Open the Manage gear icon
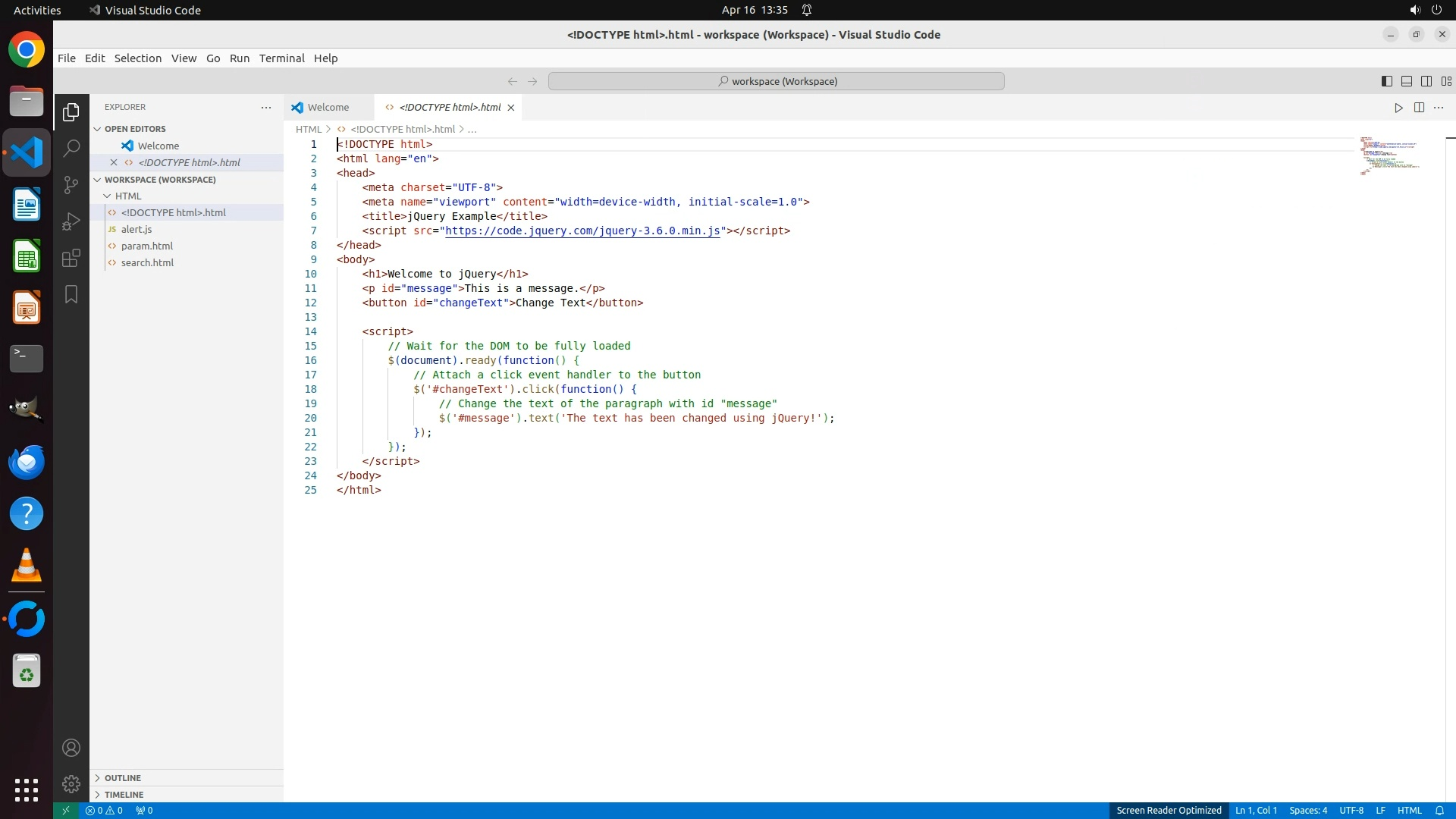The image size is (1456, 819). click(x=71, y=783)
